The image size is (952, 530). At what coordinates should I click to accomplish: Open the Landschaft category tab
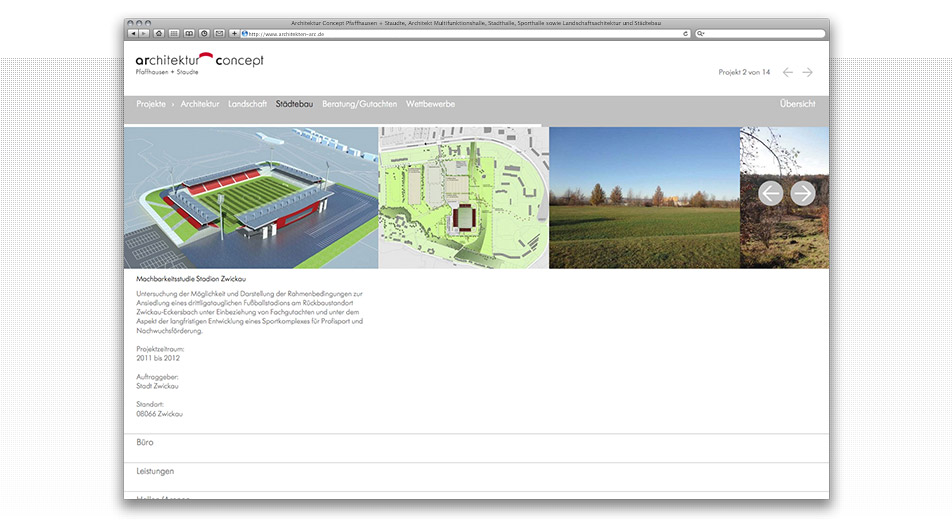(247, 104)
